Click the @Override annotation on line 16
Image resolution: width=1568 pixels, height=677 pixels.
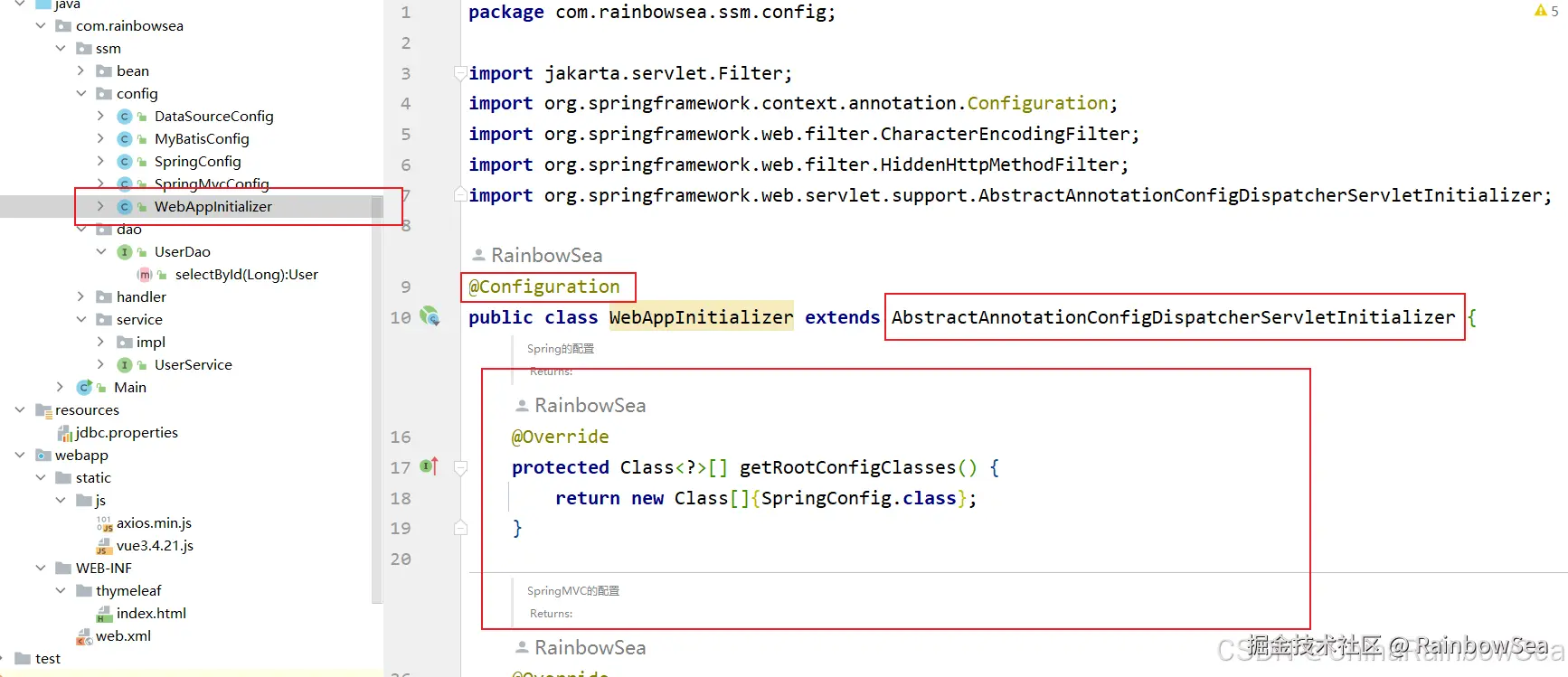561,437
